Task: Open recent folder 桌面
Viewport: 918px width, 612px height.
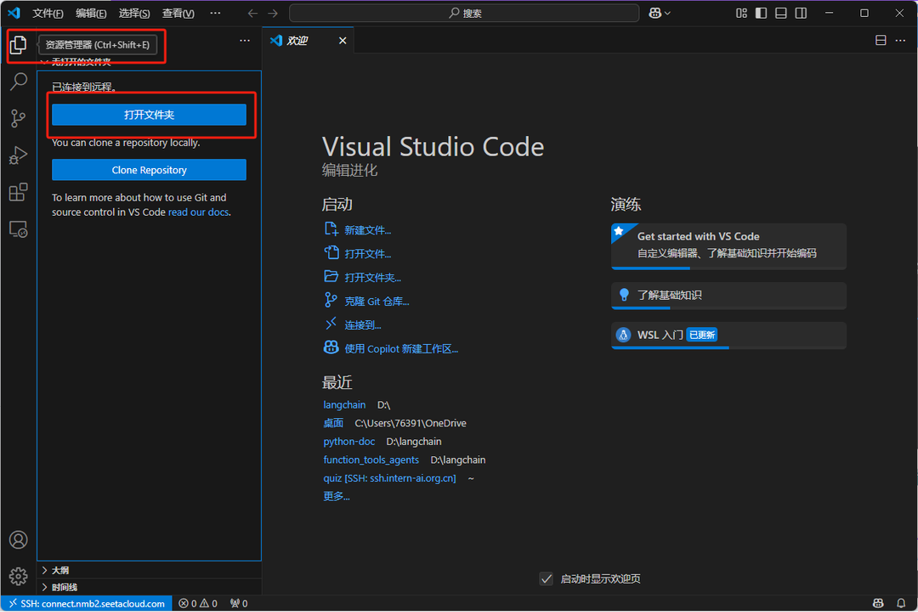Action: (333, 423)
